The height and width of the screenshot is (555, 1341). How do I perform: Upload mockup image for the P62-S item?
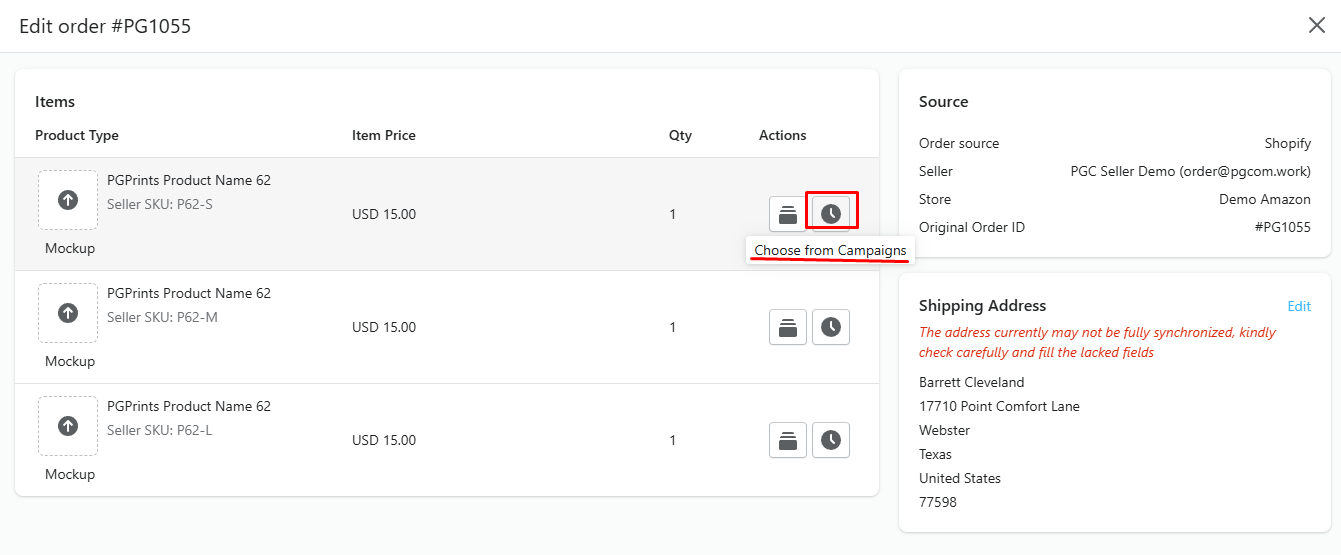click(68, 200)
